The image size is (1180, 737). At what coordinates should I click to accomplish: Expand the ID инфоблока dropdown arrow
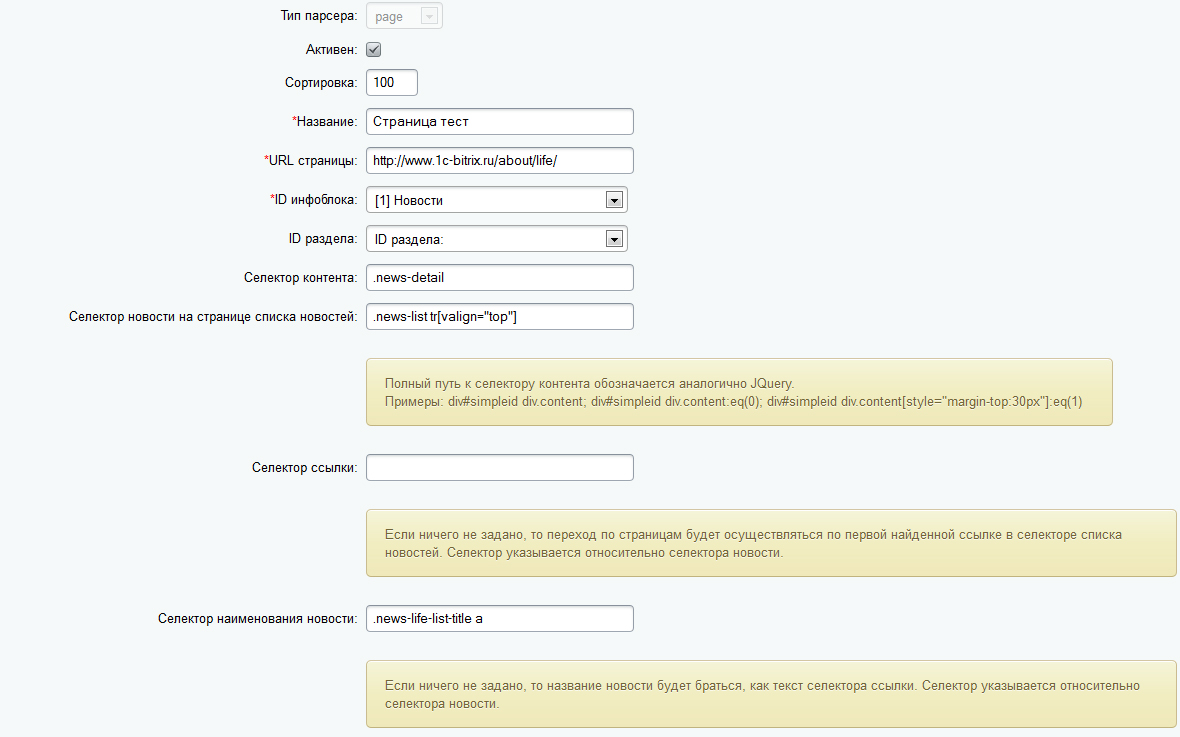pos(614,200)
